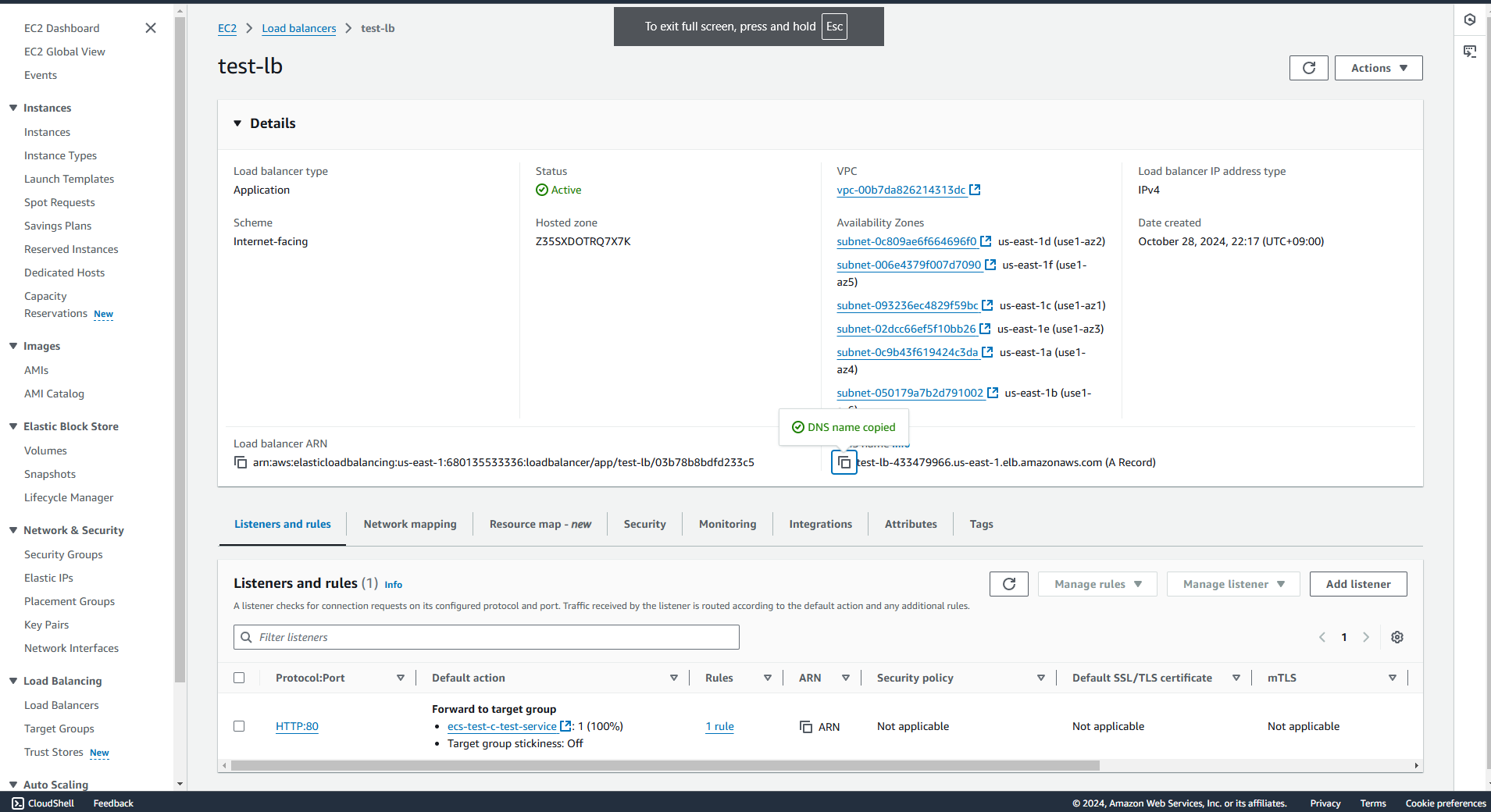Open subnet-050179a7b2d791002 external link icon
This screenshot has height=812, width=1491.
[x=993, y=393]
